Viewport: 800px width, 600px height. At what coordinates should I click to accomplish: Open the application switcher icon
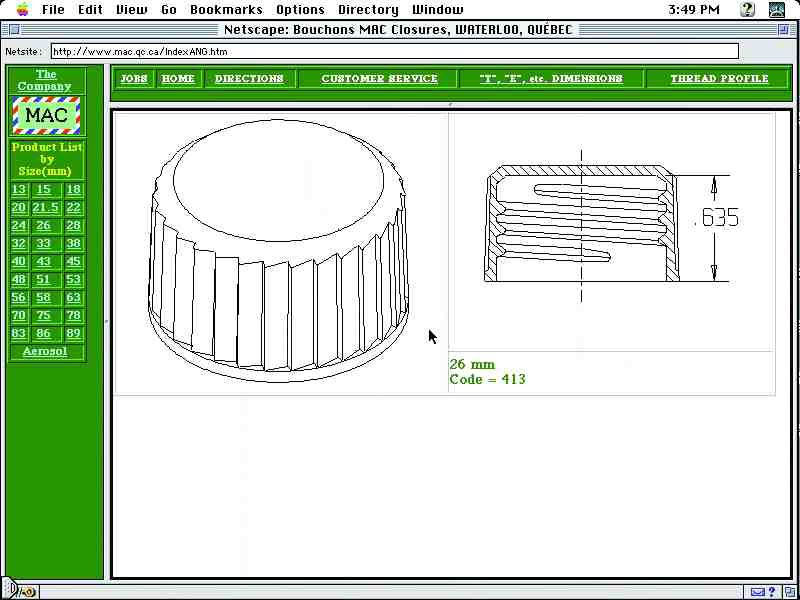[777, 9]
